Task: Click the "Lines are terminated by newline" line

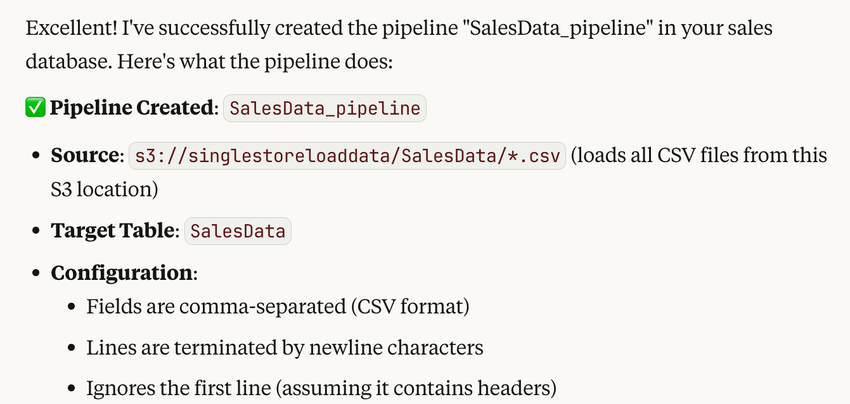Action: pos(285,348)
